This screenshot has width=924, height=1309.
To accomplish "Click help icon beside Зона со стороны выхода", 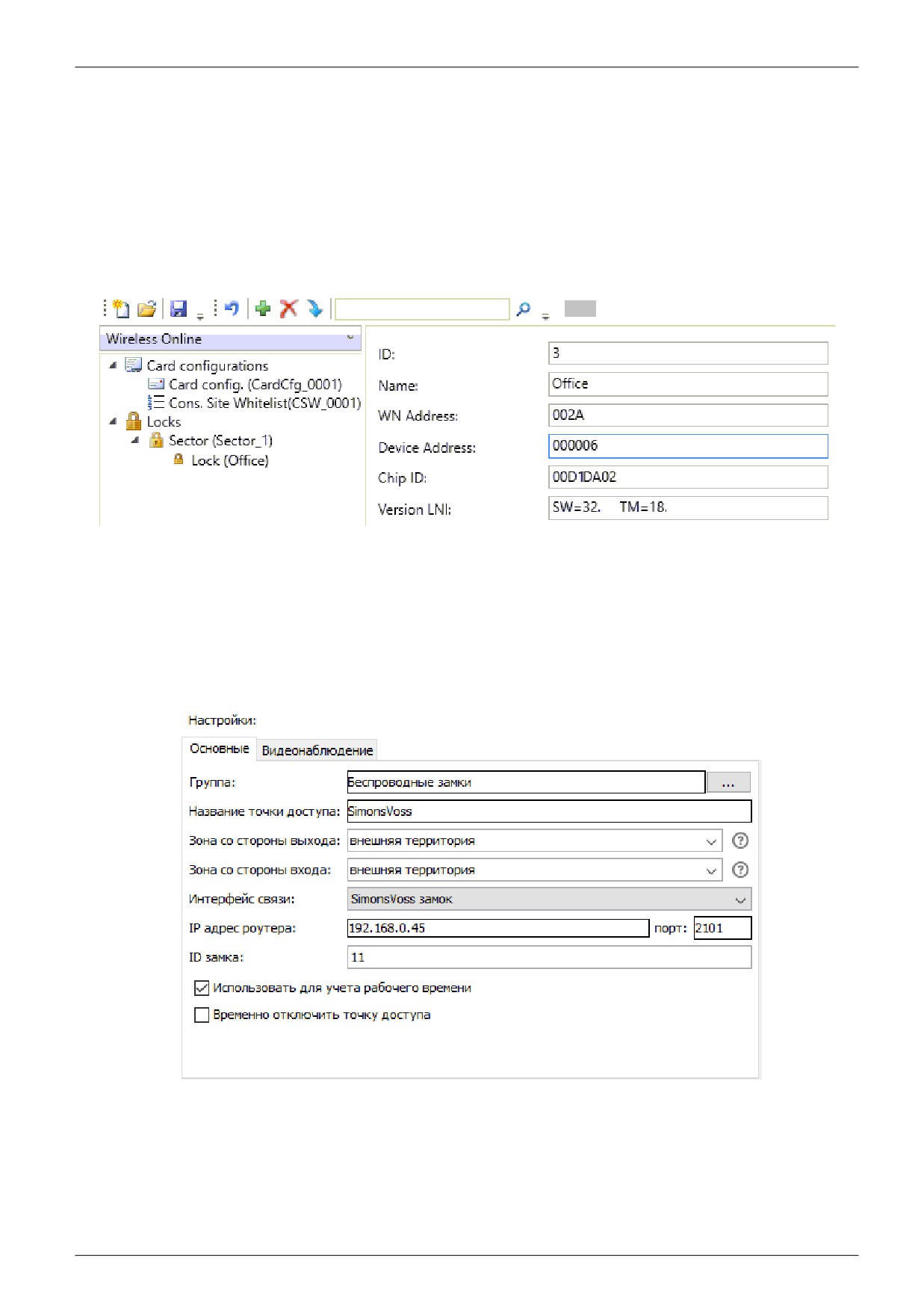I will pos(740,841).
